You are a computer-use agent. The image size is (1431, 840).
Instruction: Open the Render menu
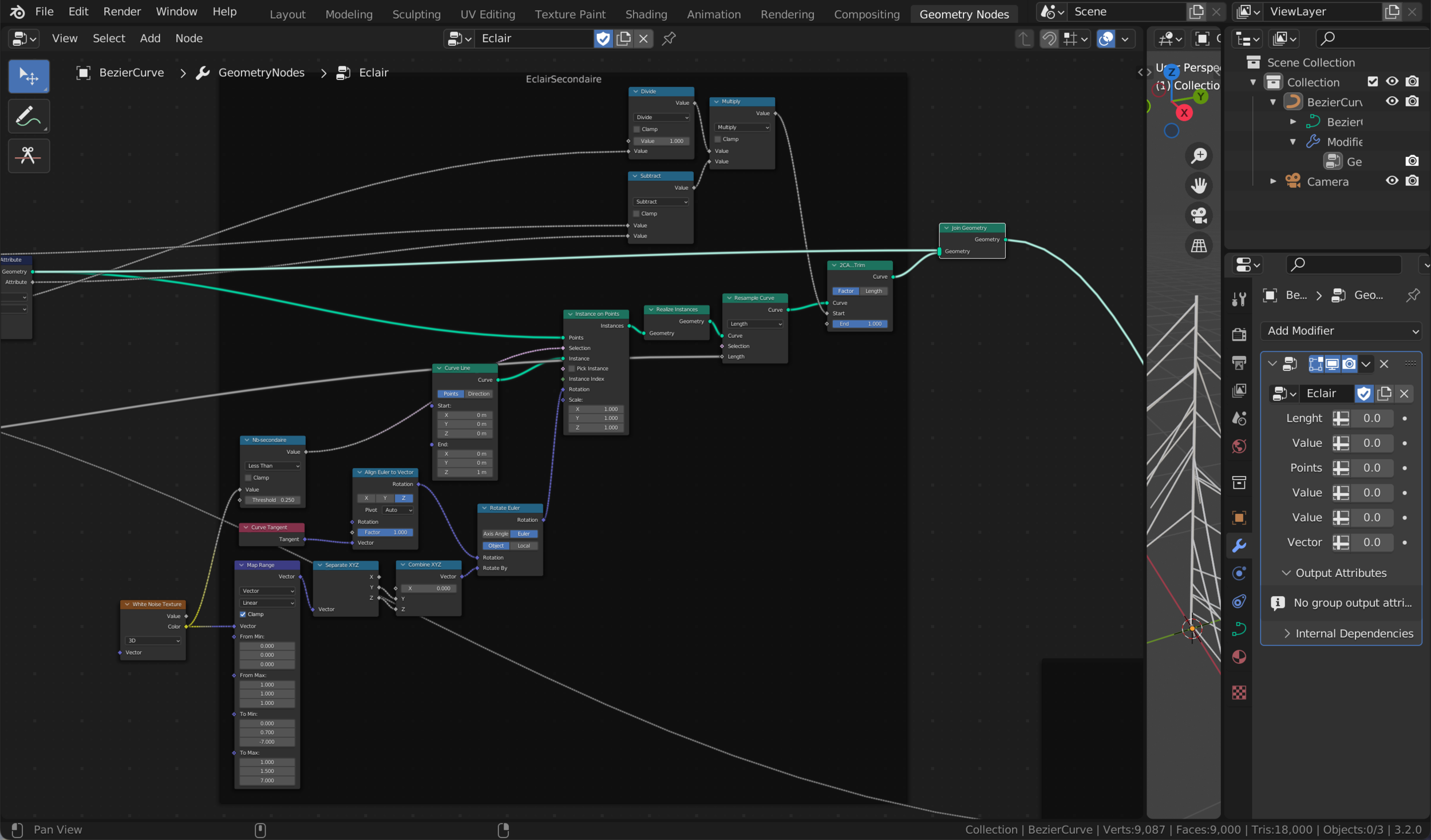122,11
